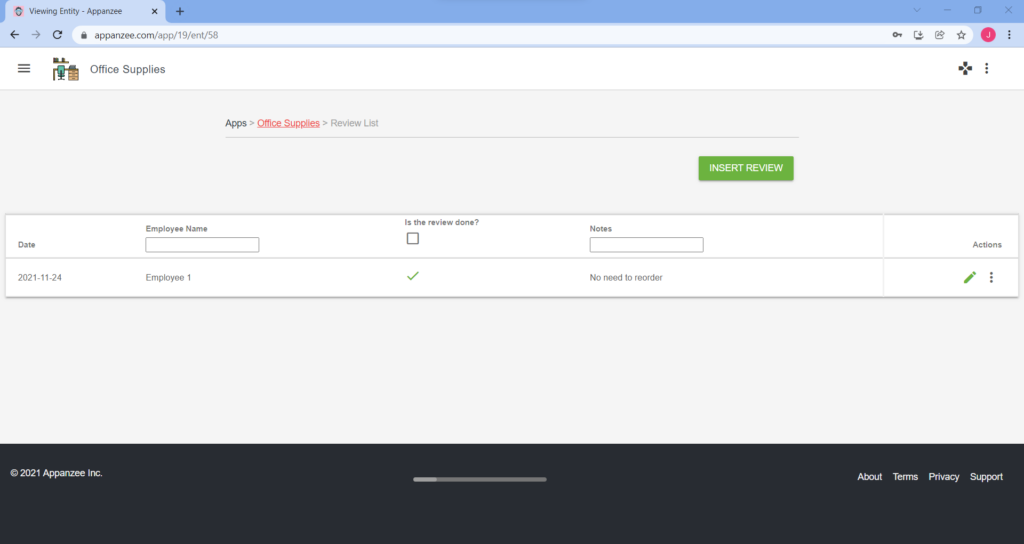Go back to the previous page
The width and height of the screenshot is (1024, 544).
[14, 35]
